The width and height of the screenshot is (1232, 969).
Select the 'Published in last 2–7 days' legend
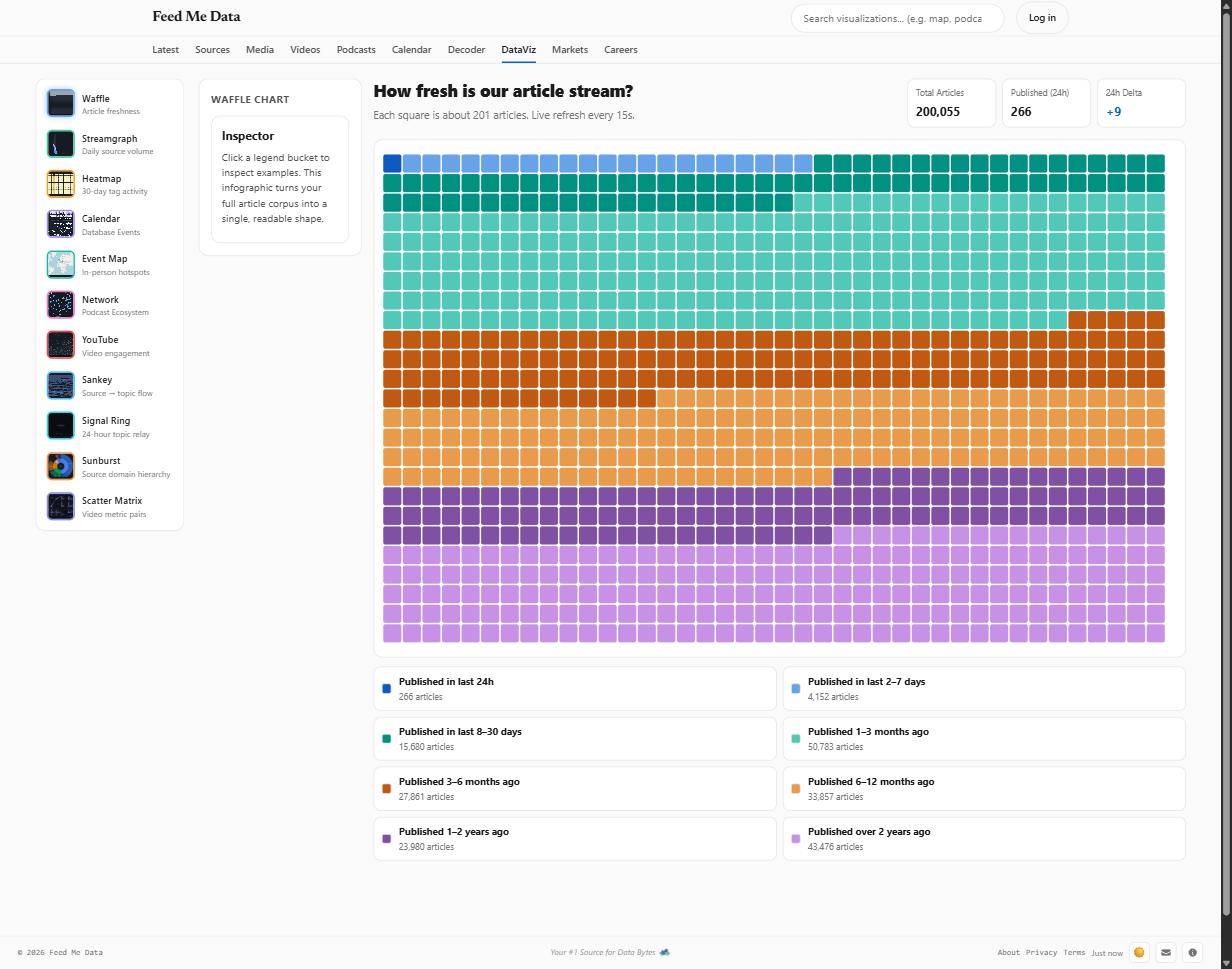pos(984,688)
